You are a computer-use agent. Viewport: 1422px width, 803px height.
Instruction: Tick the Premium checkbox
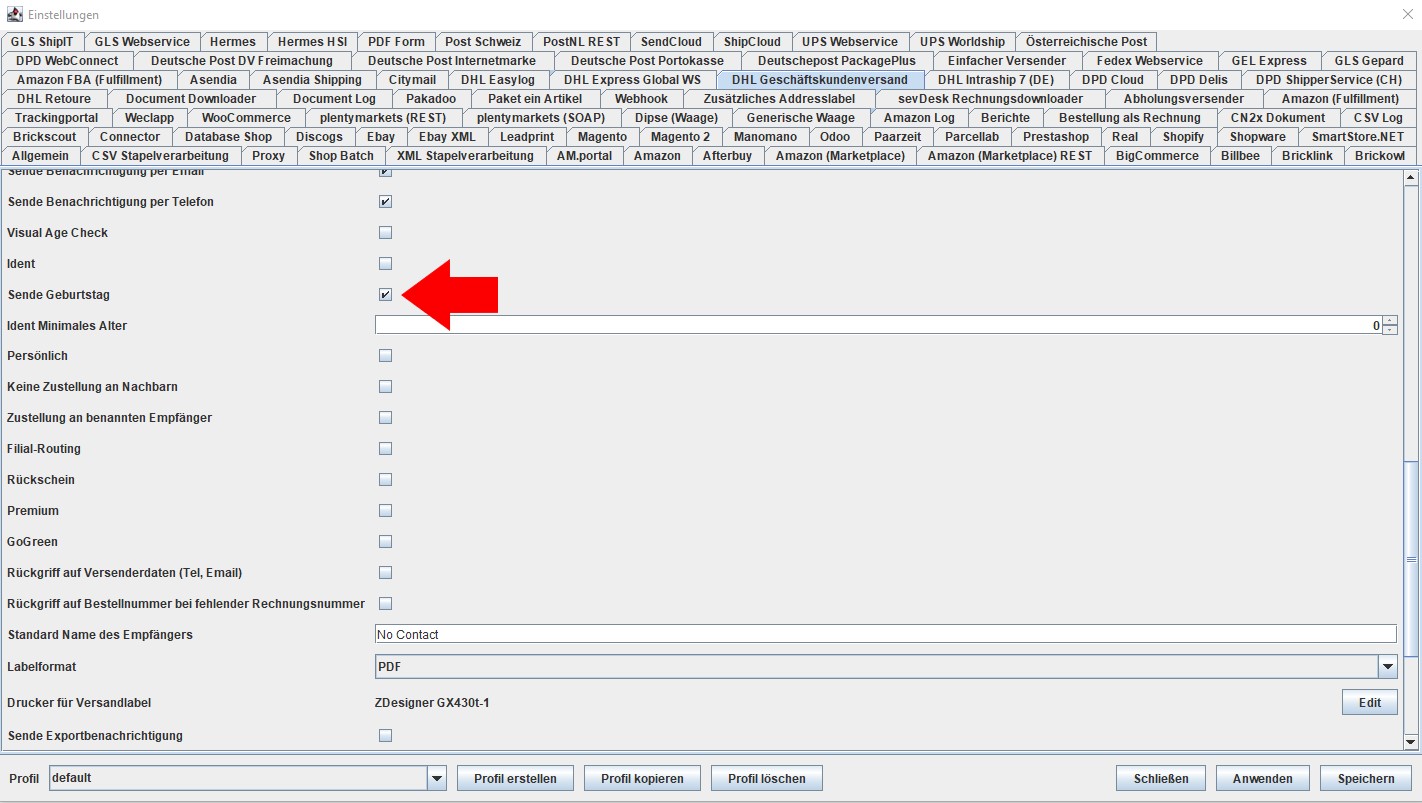[385, 511]
